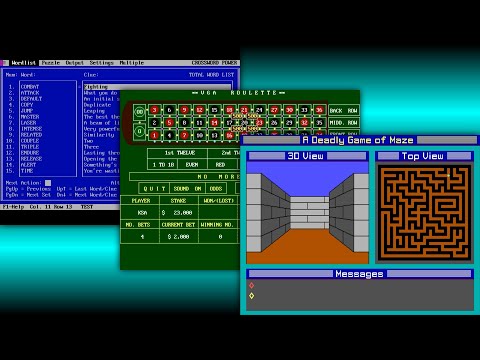Screen dimensions: 480x360
Task: Select the word ENDURE in the list
Action: click(30, 153)
